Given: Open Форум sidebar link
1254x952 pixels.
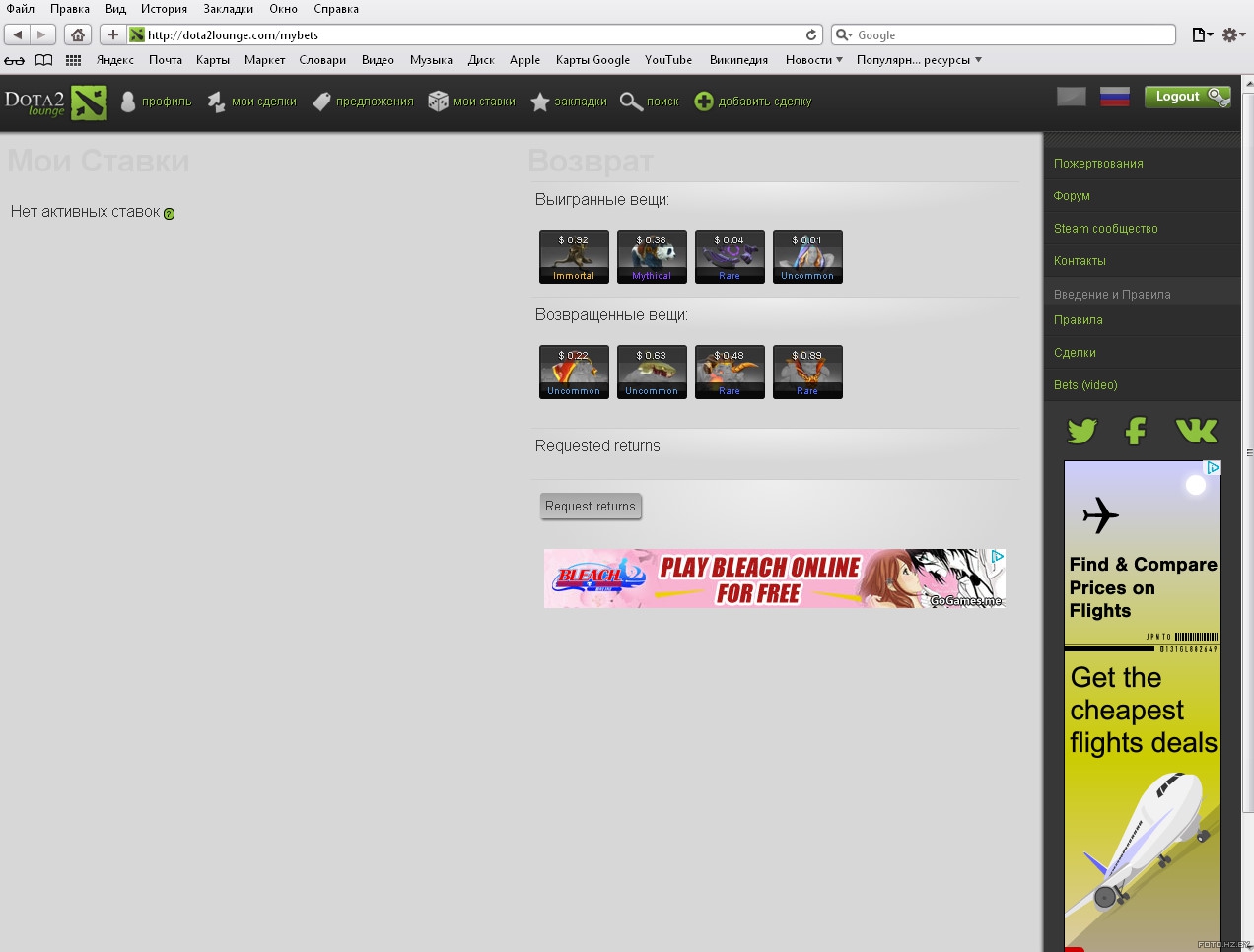Looking at the screenshot, I should click(1072, 196).
